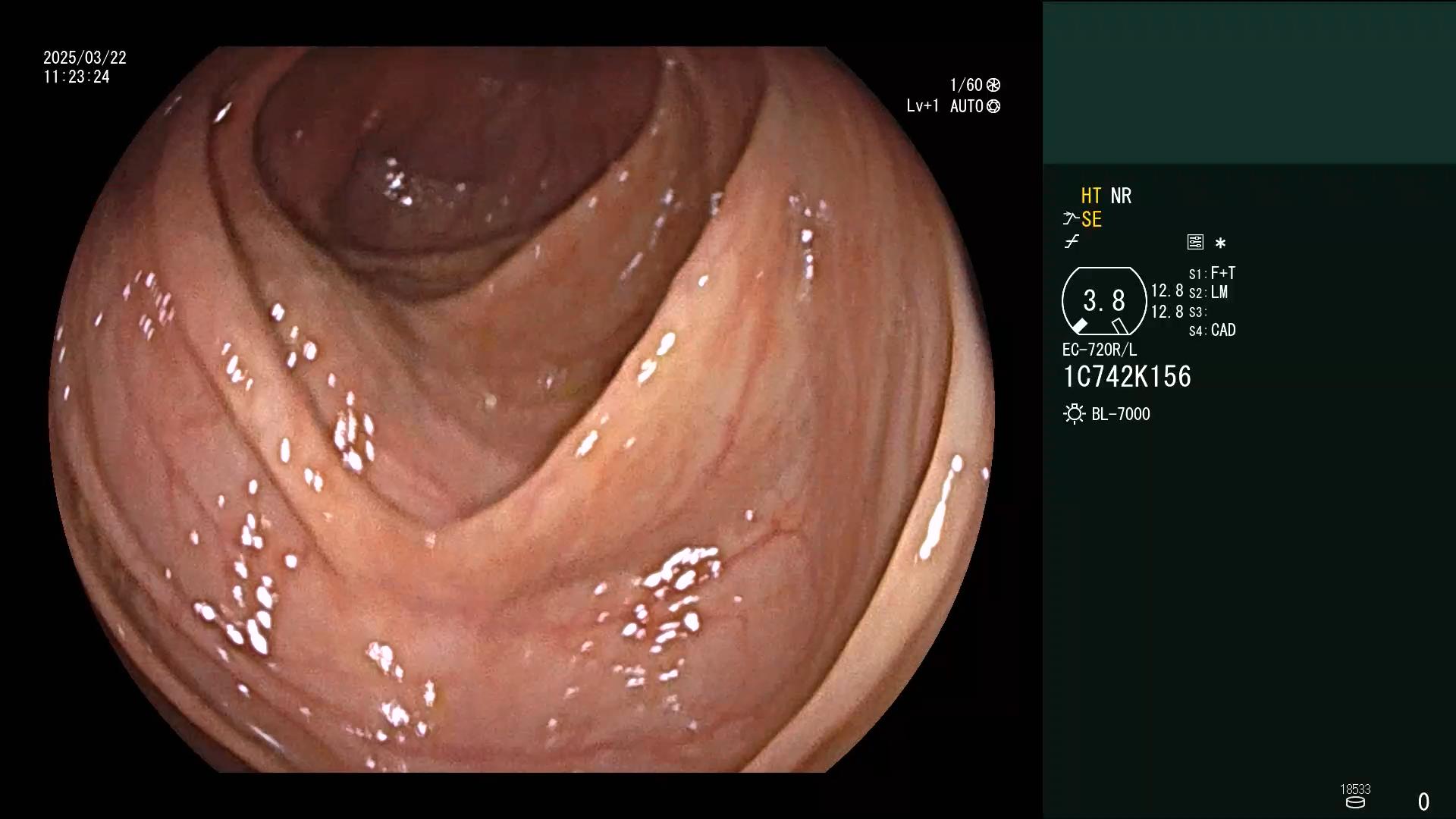
Task: Click the shutter speed fan icon beside 1/60
Action: tap(993, 85)
